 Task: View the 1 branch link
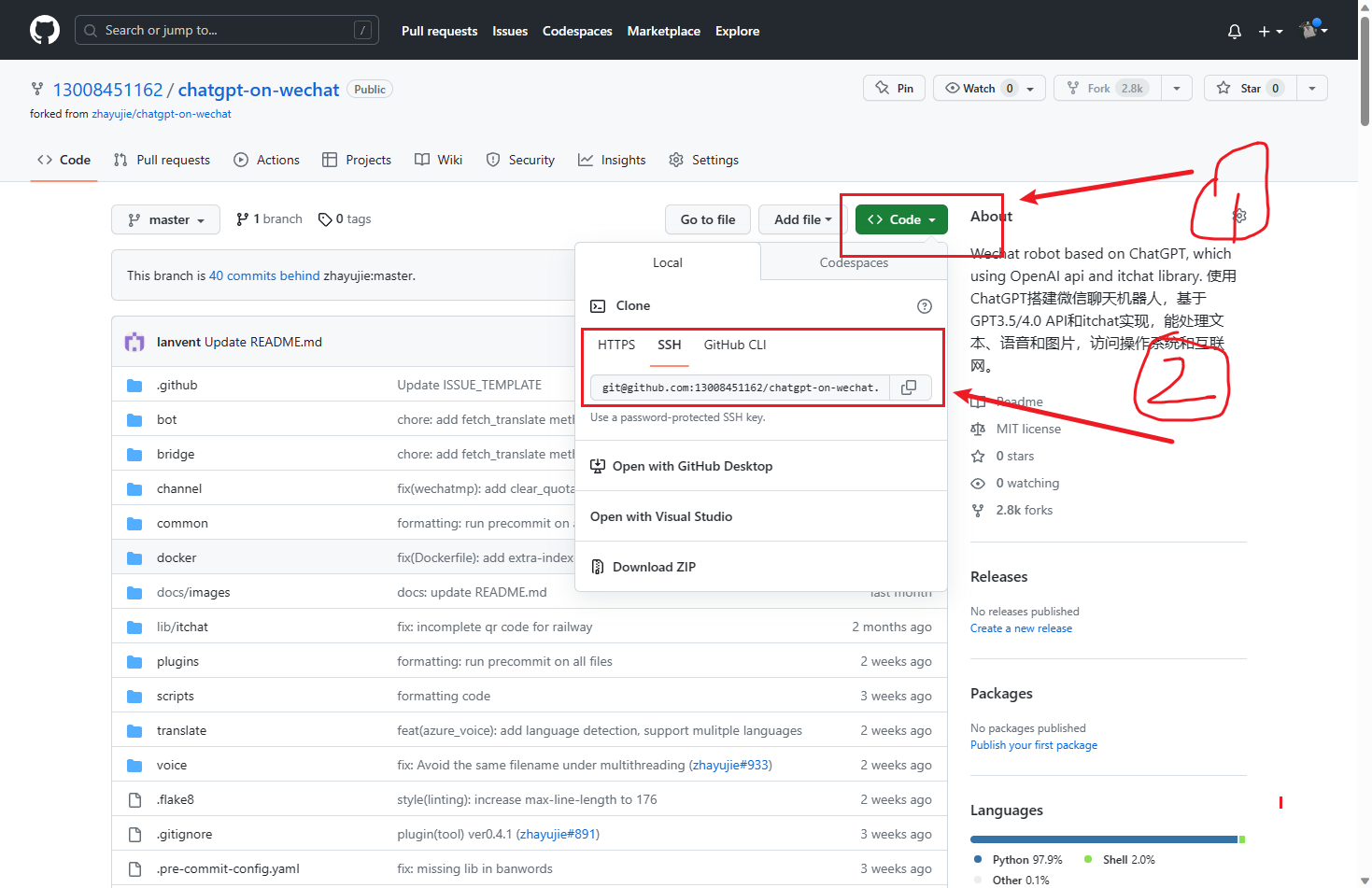coord(269,218)
